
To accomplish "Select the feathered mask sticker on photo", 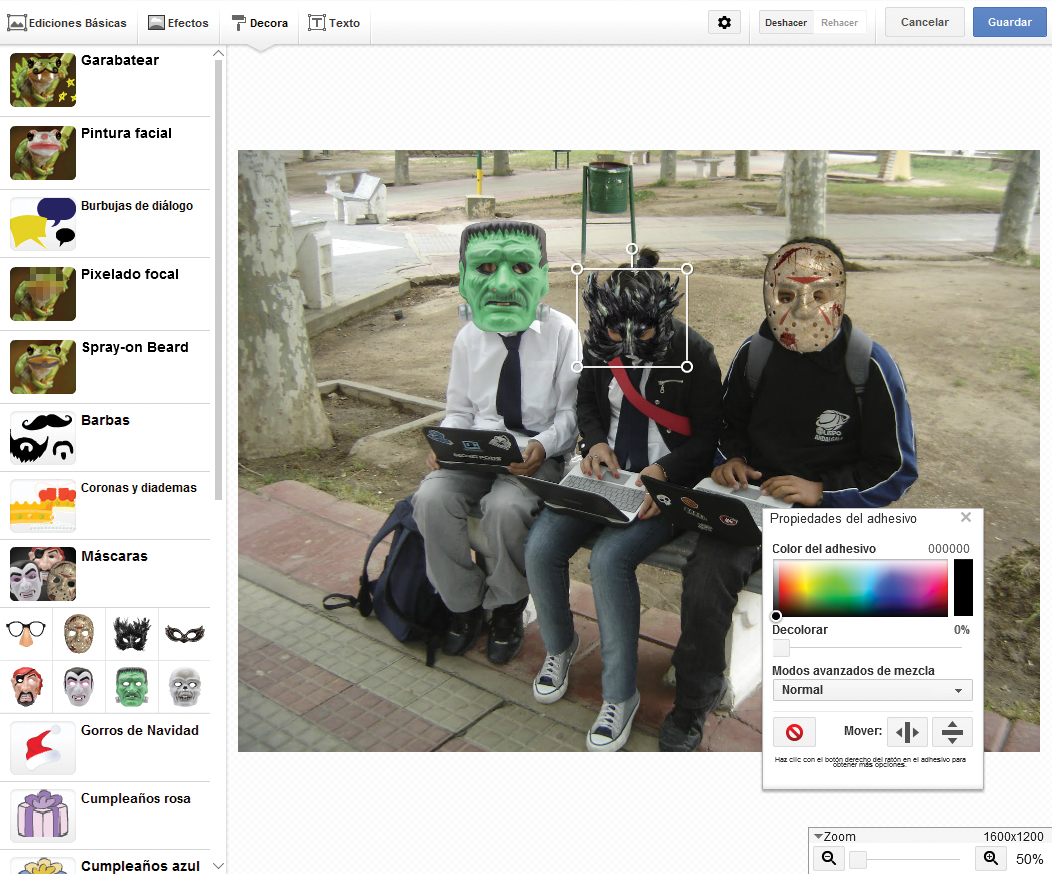I will point(632,318).
